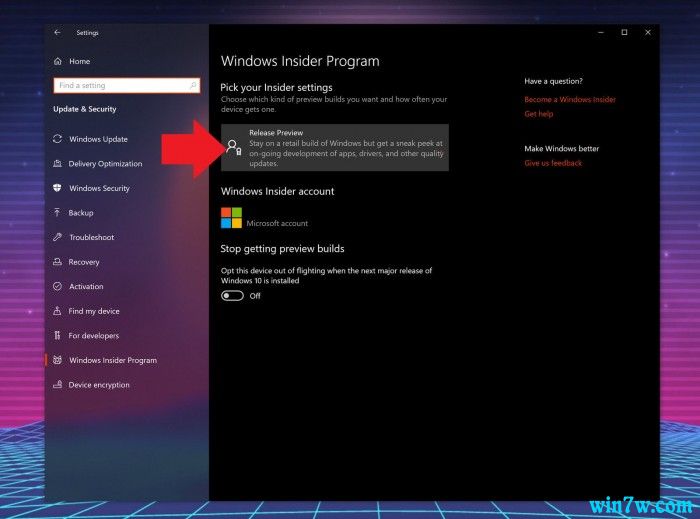Open the Give us feedback link

[x=553, y=163]
